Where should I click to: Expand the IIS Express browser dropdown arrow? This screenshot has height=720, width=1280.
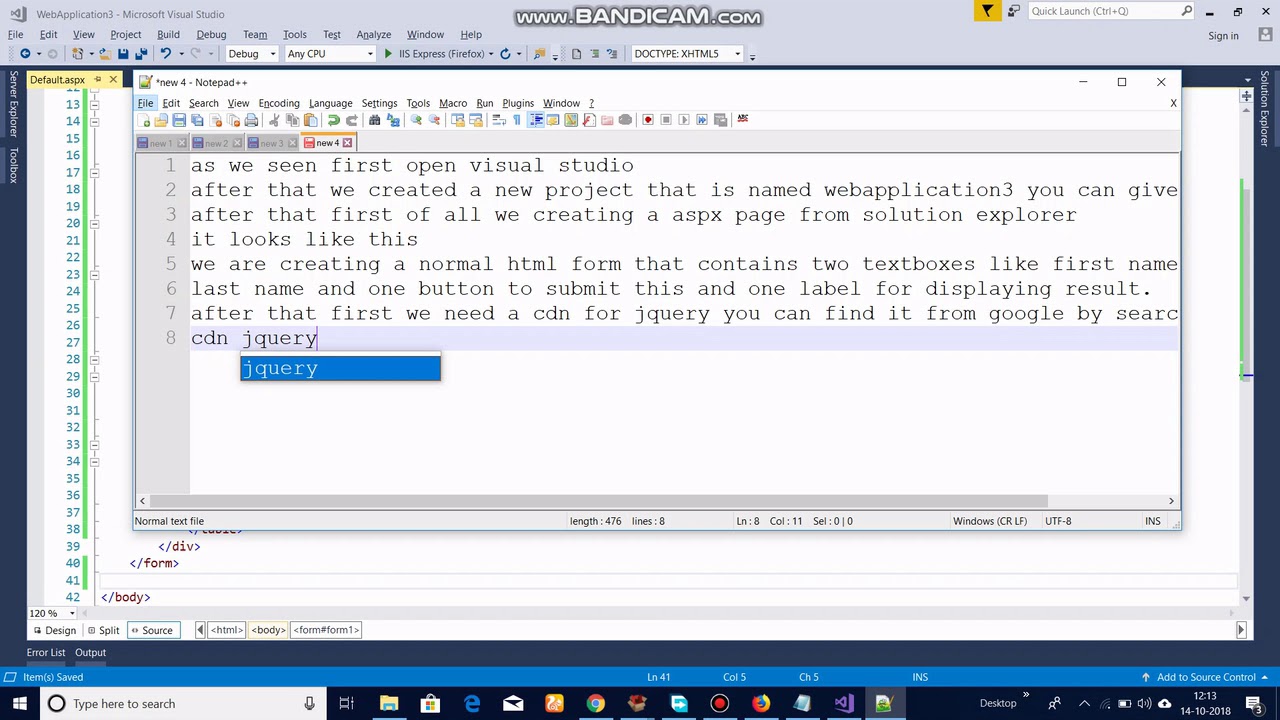coord(491,54)
